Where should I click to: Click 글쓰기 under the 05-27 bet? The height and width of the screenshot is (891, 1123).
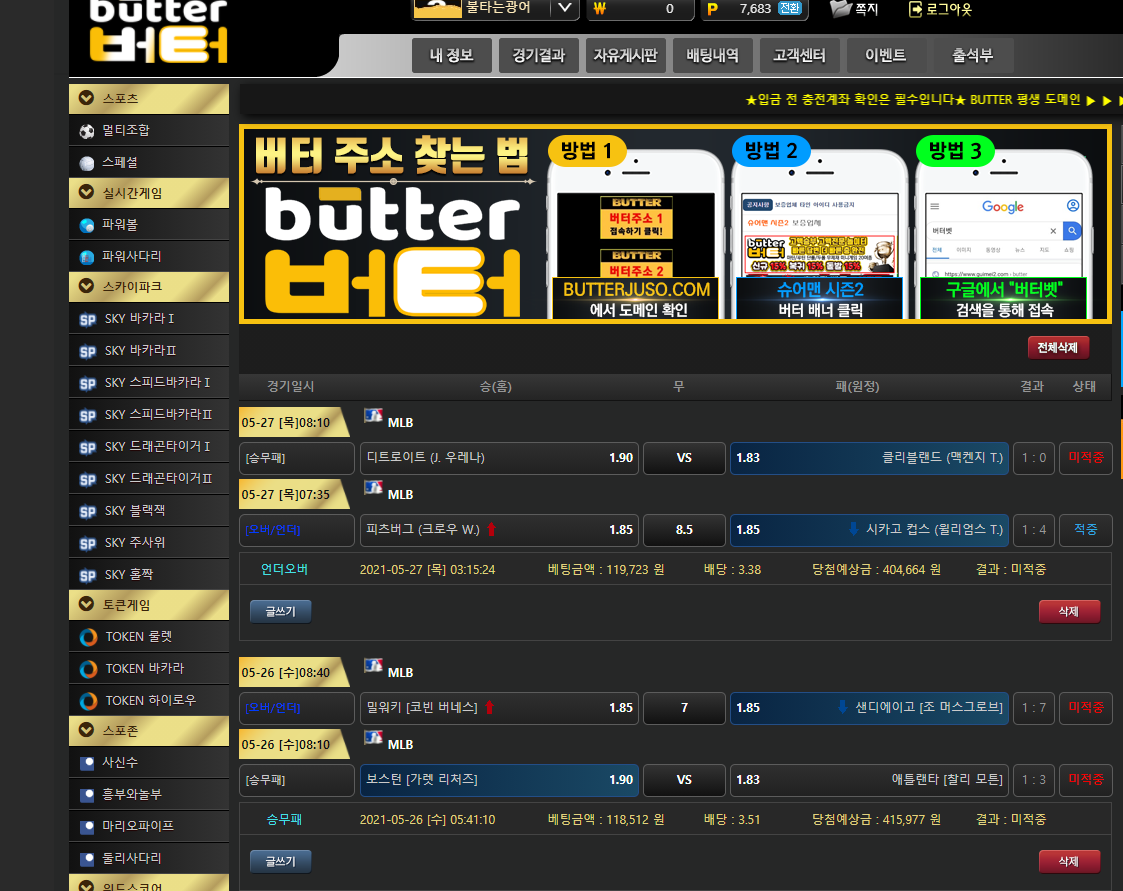(x=280, y=612)
